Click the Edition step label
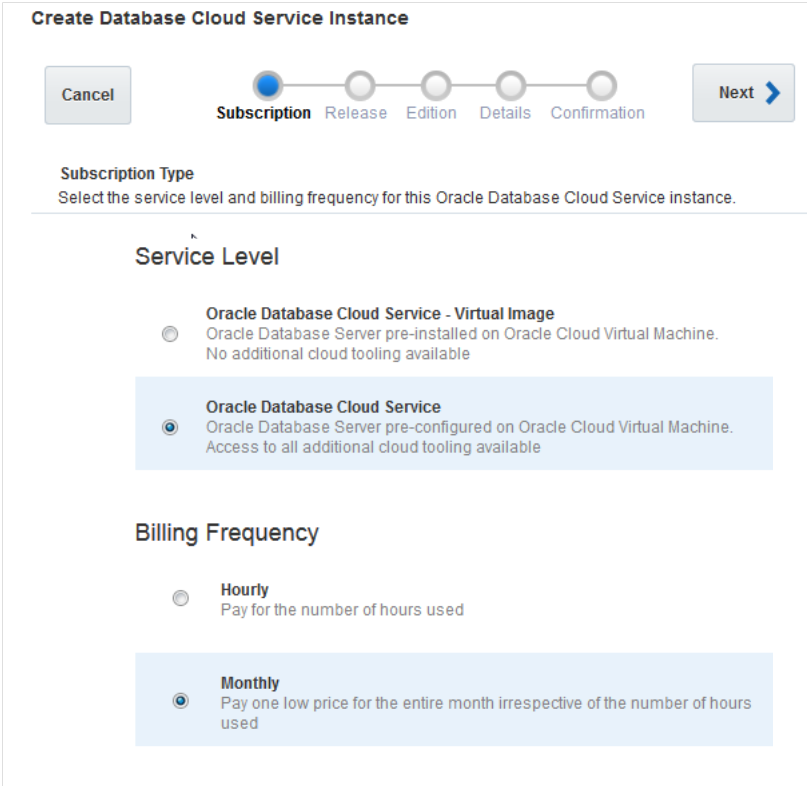 pyautogui.click(x=431, y=113)
